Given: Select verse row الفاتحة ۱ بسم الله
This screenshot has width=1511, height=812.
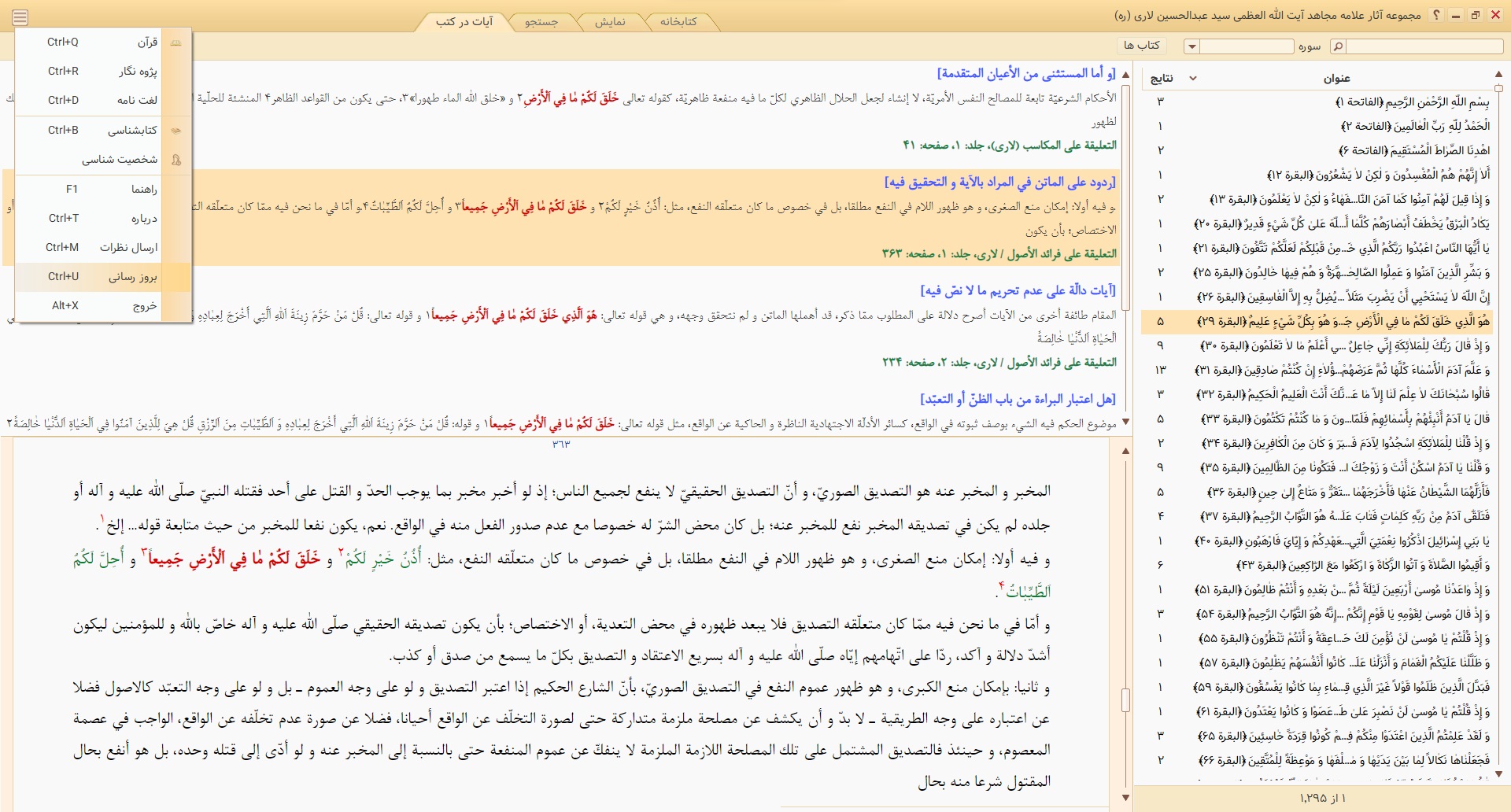Looking at the screenshot, I should click(1316, 101).
